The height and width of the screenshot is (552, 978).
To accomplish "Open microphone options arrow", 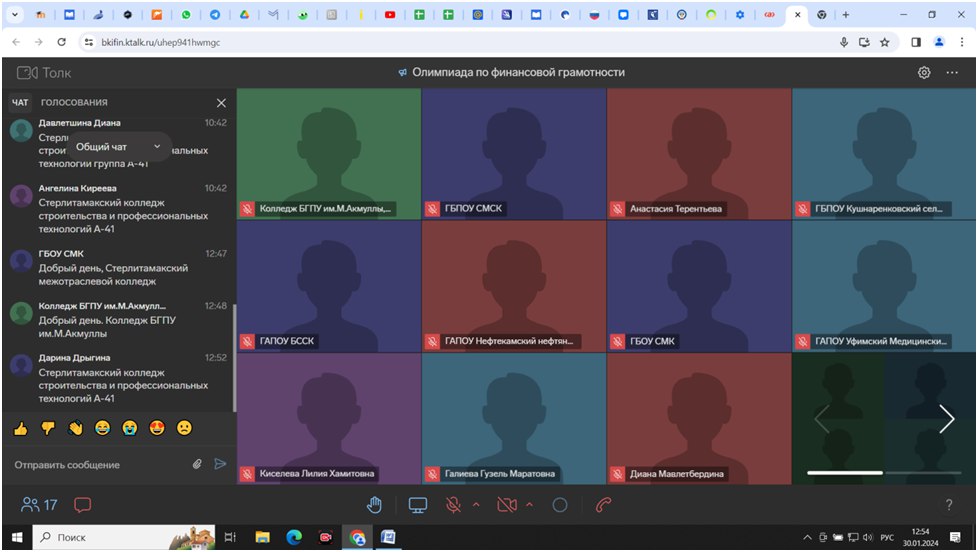I will [x=476, y=505].
